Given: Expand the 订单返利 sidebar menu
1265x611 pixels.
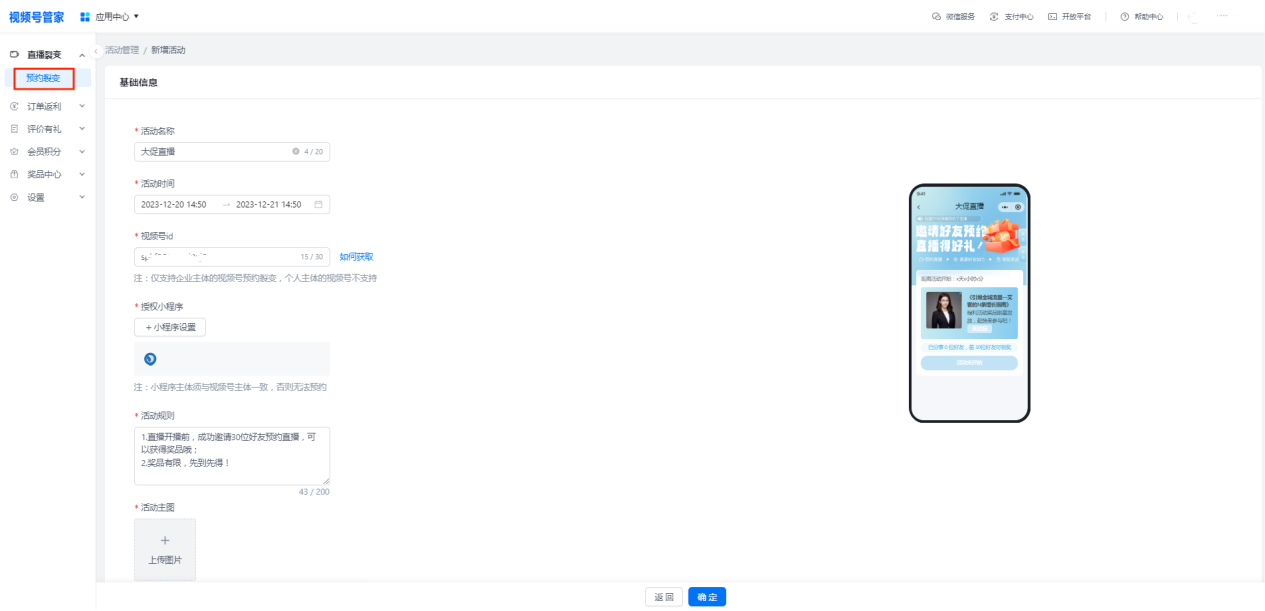Looking at the screenshot, I should [82, 106].
